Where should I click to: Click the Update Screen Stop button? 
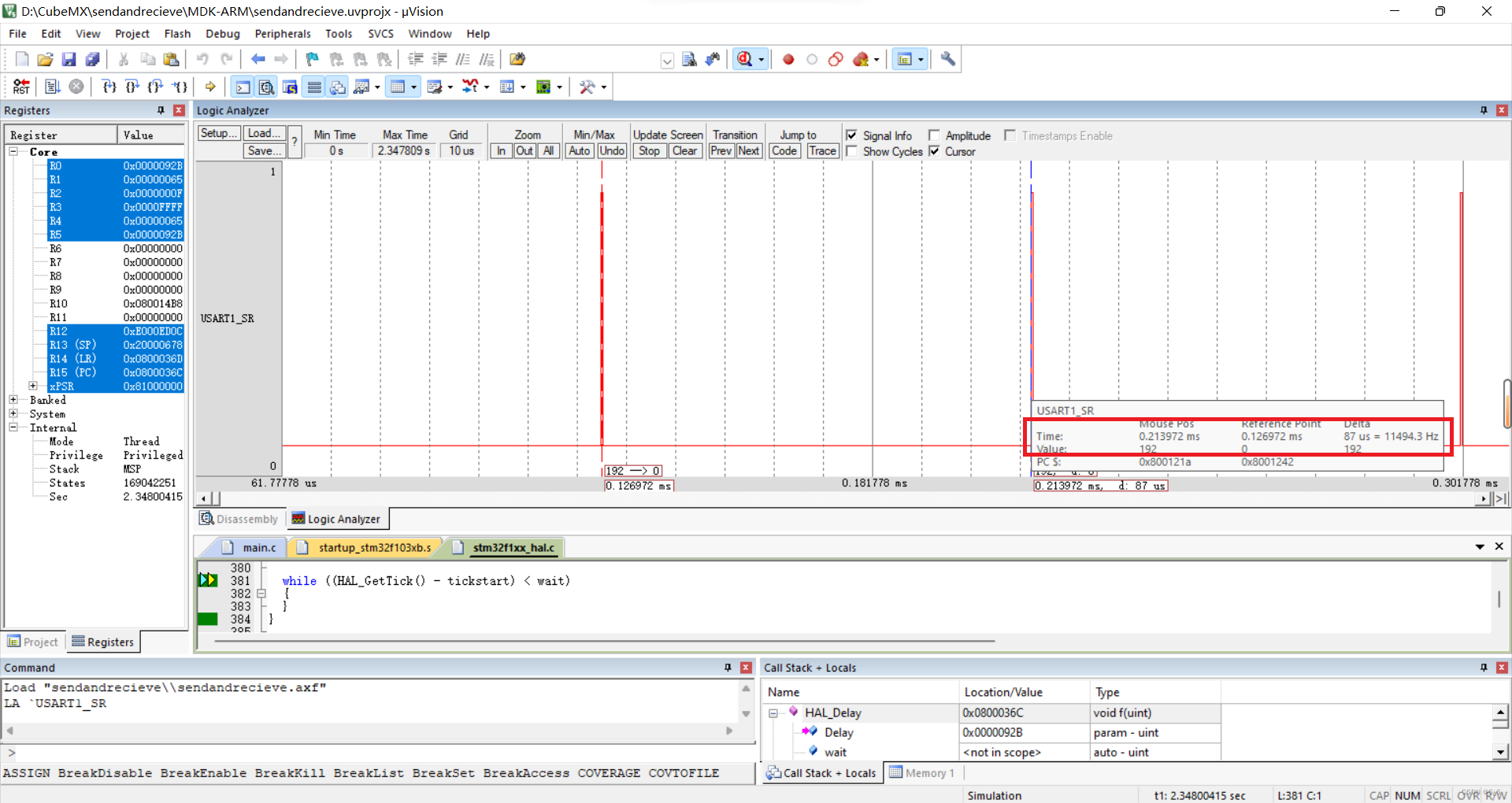(650, 151)
